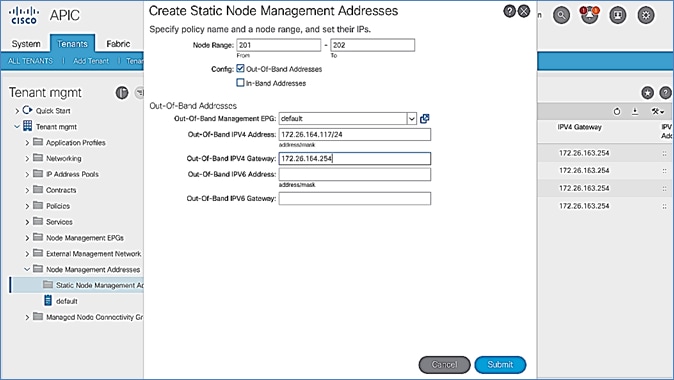Submit the static node management addresses

point(500,365)
